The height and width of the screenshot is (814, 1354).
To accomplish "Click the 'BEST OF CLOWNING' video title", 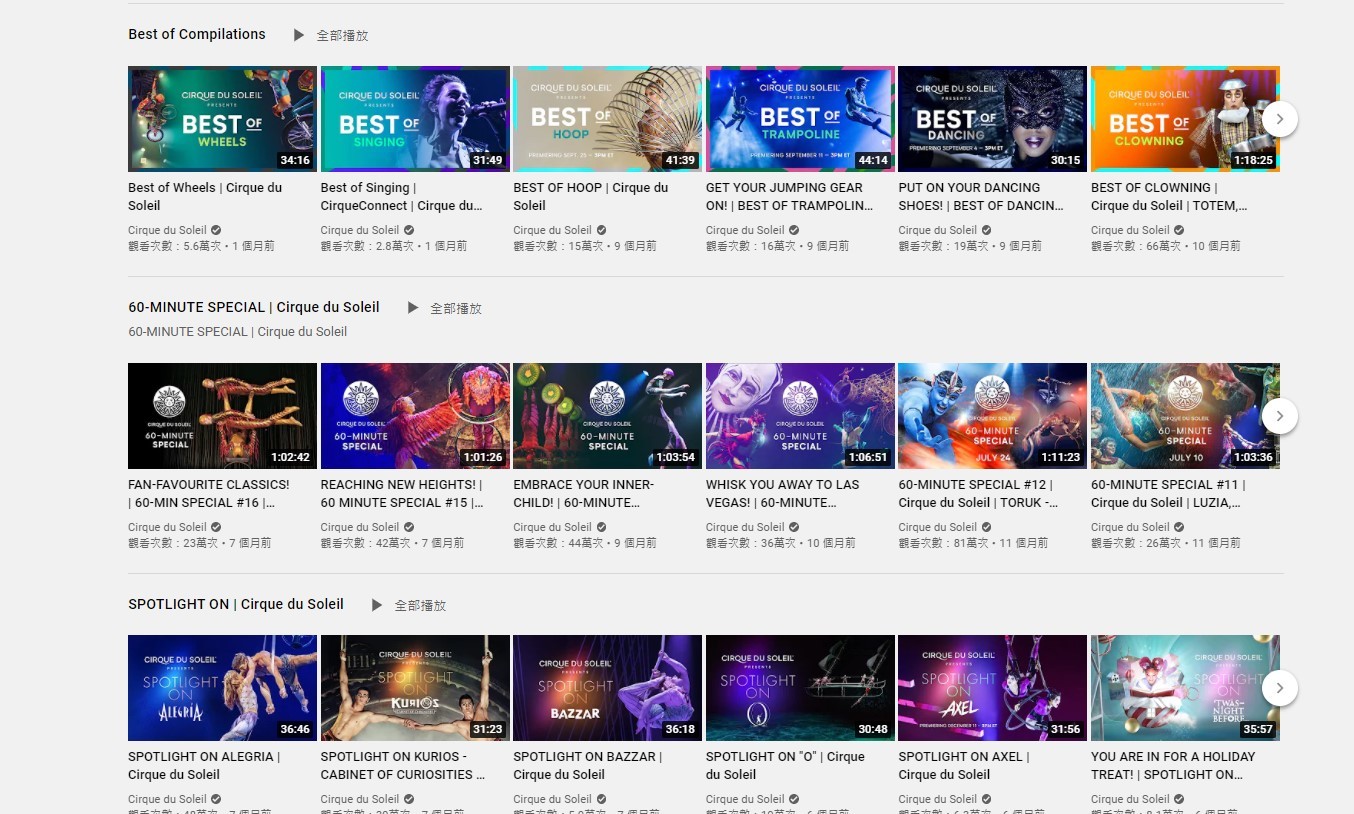I will 1169,196.
